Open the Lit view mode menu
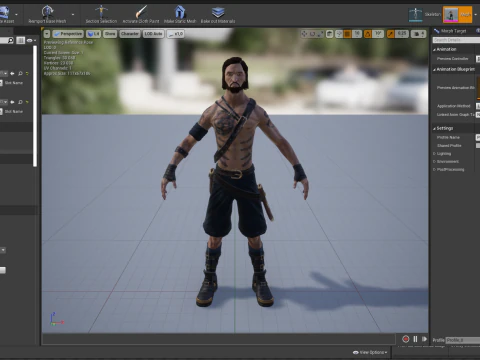The image size is (480, 360). [x=93, y=34]
